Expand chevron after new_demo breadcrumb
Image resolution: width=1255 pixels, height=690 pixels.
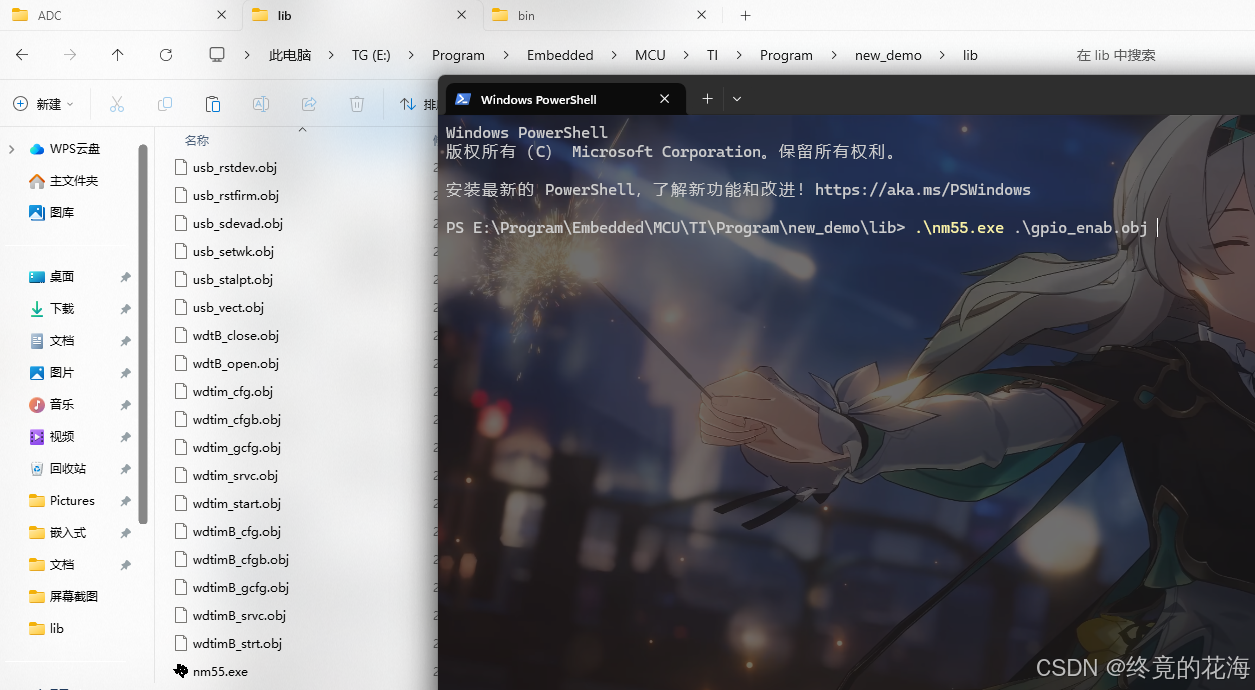(942, 55)
